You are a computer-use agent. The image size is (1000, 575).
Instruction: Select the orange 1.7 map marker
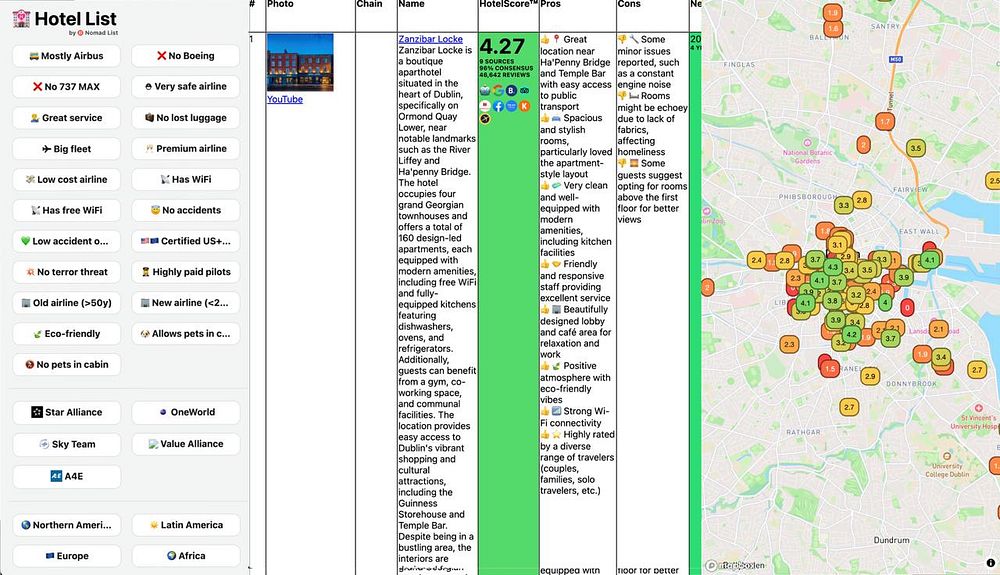[x=885, y=121]
